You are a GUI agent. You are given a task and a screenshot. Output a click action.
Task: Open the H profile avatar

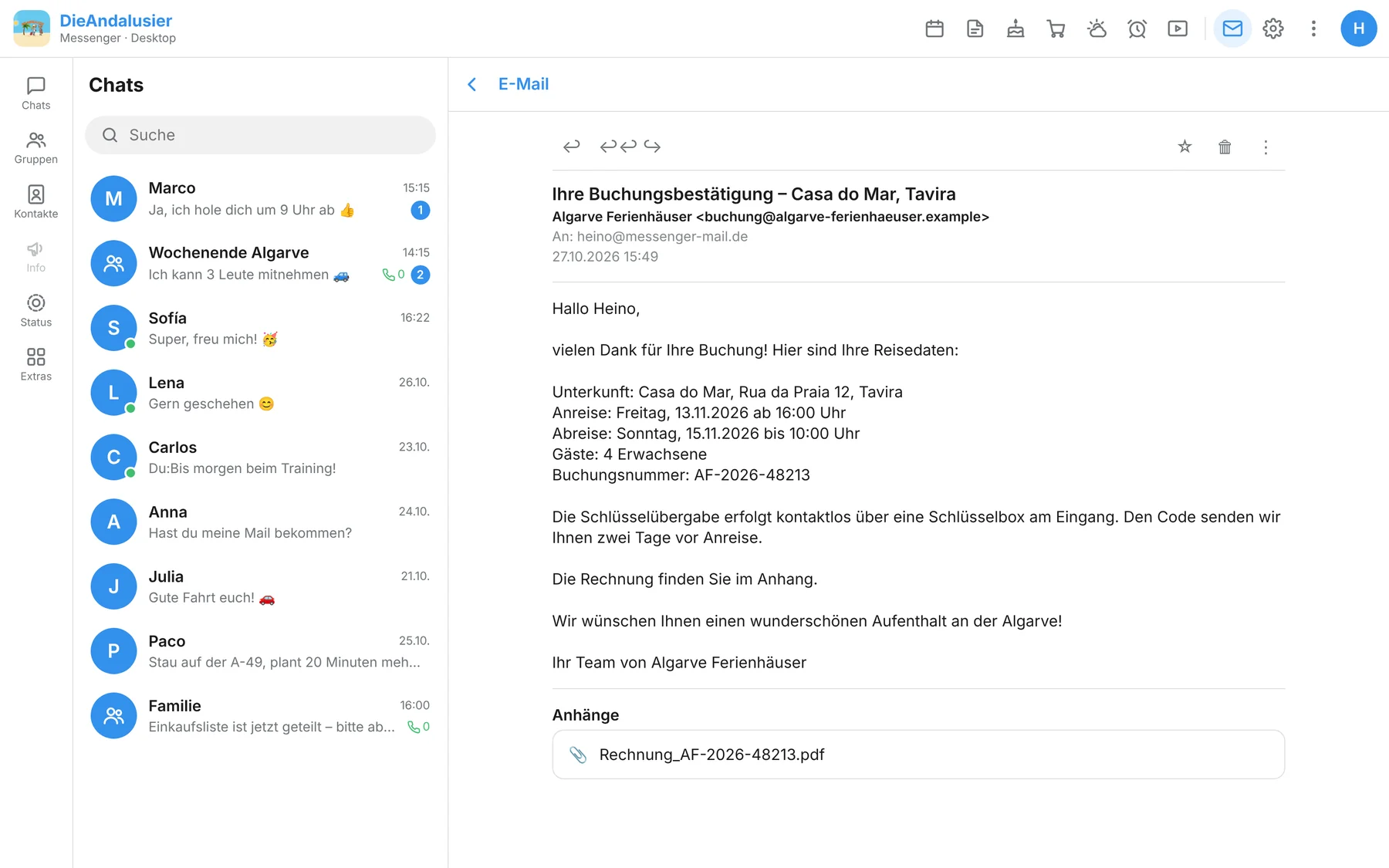click(1359, 29)
